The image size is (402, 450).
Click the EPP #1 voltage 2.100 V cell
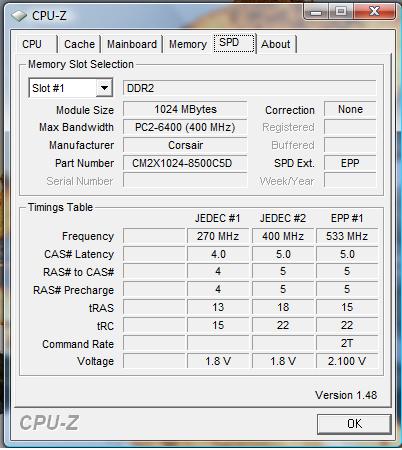[x=347, y=361]
